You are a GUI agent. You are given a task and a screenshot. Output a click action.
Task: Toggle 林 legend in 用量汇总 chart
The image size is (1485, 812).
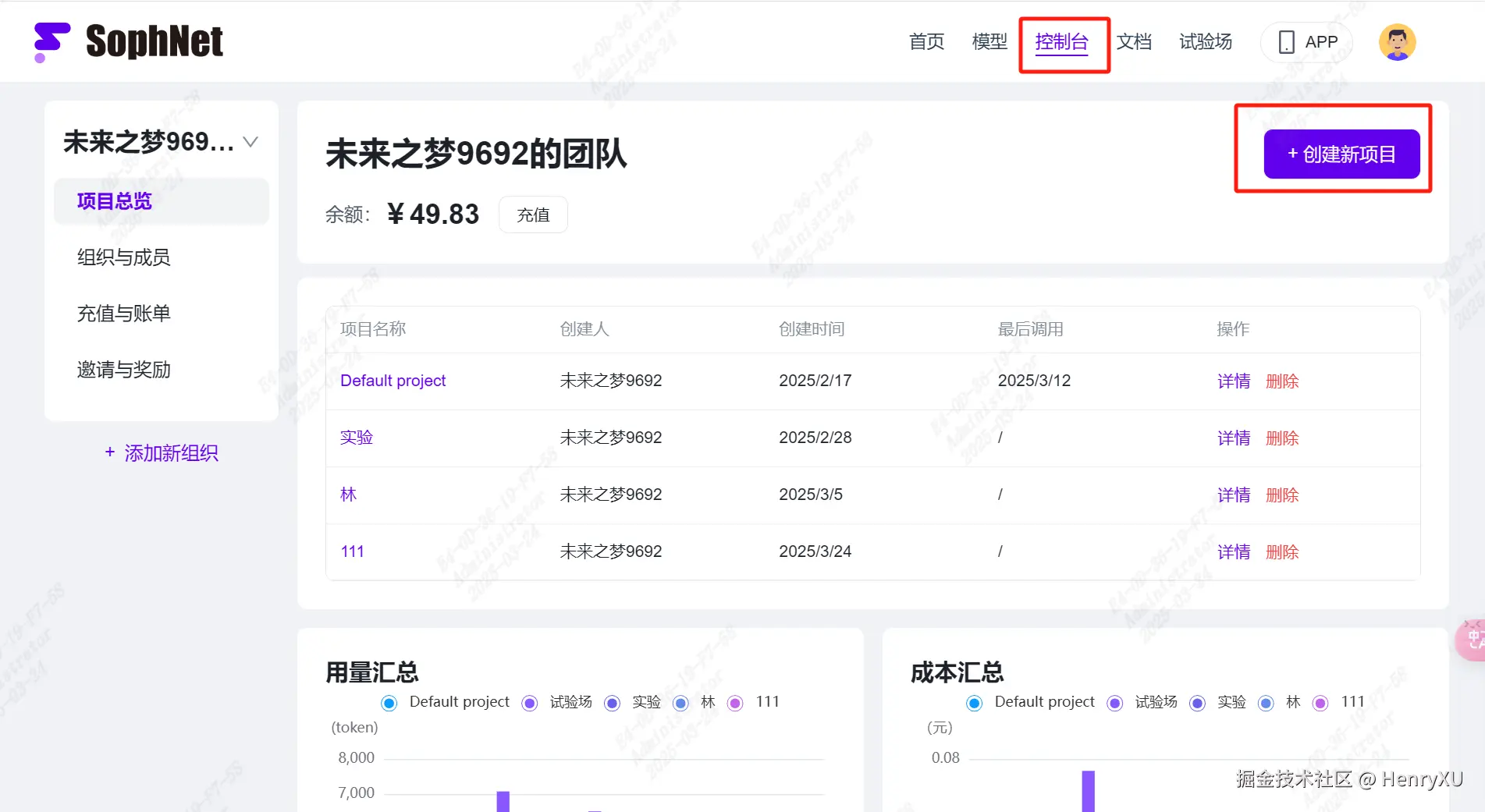point(695,702)
